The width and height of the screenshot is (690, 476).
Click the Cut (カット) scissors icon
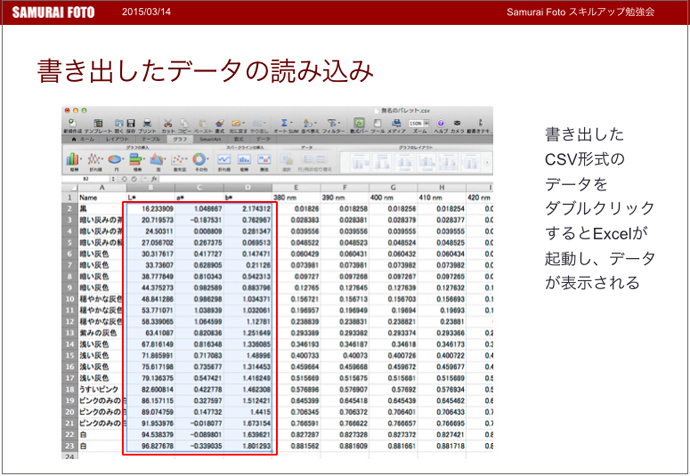click(x=168, y=123)
